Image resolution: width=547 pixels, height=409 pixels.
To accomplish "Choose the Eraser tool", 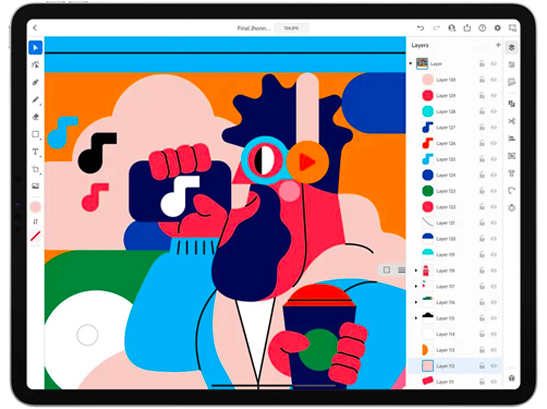I will 35,117.
